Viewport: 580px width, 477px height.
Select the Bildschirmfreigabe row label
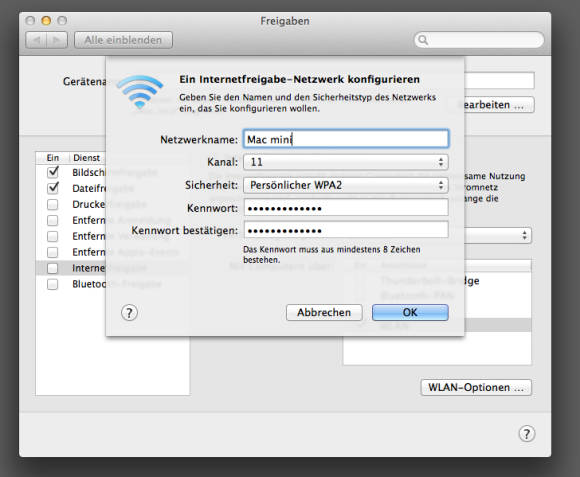pos(115,172)
